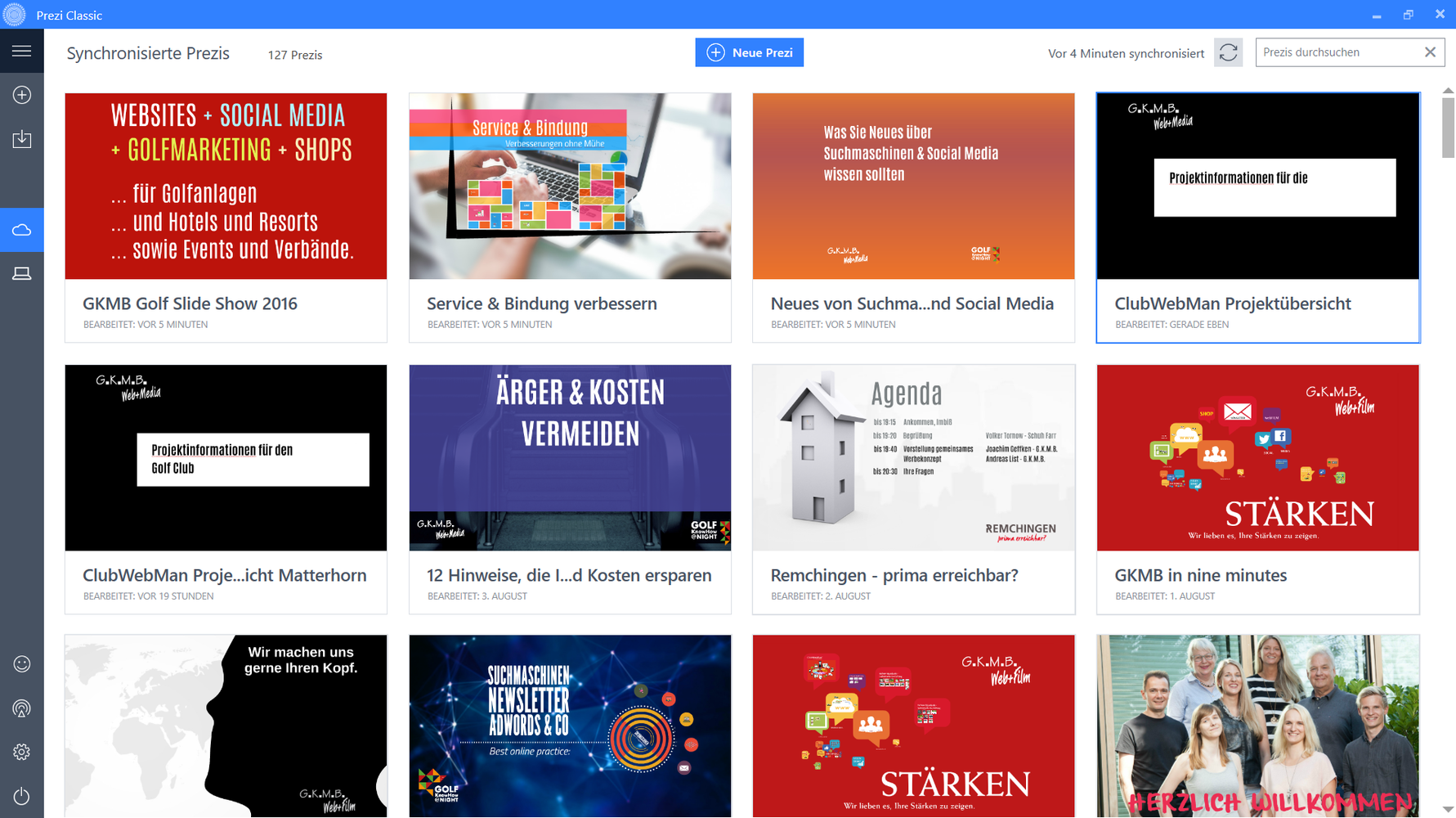Open ClubWebMan Projektübersicht thumbnail
Screen dimensions: 1456x818
coord(1257,186)
